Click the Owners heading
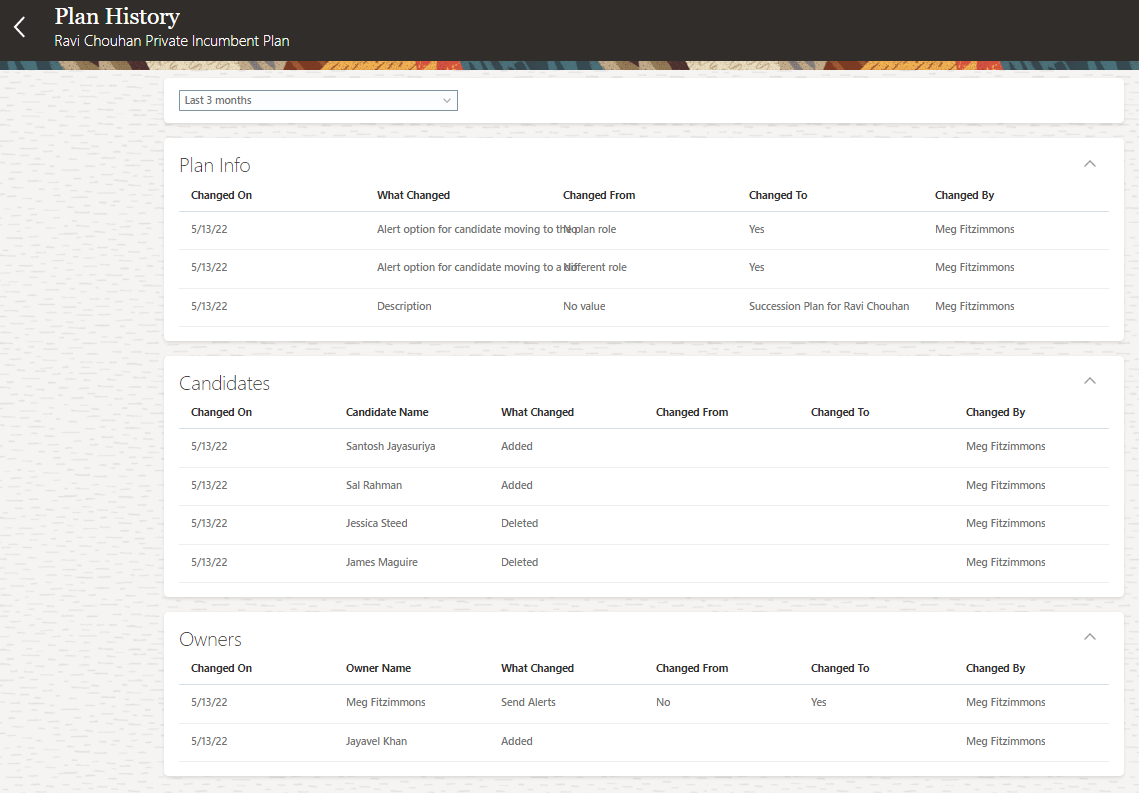This screenshot has height=793, width=1139. (x=211, y=640)
